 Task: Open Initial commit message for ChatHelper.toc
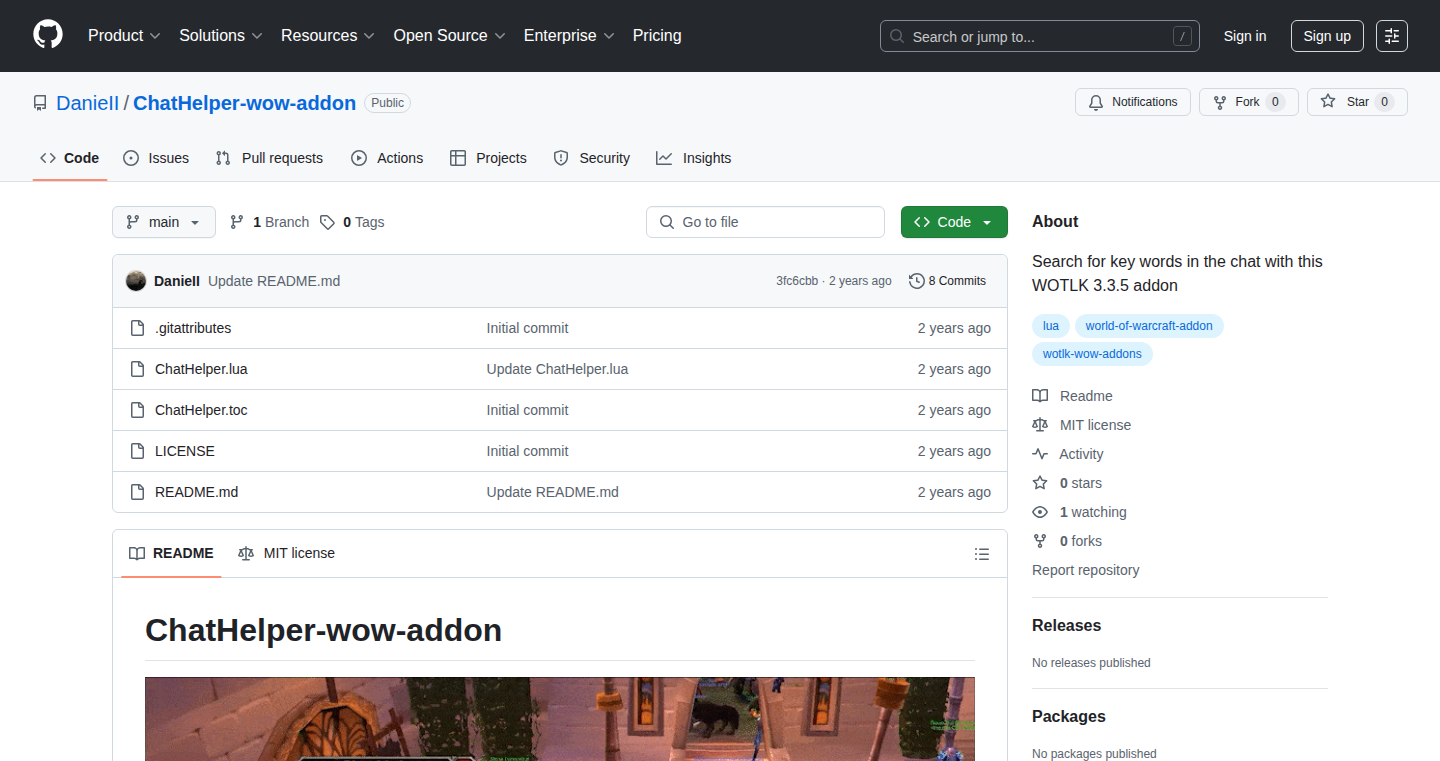tap(527, 410)
